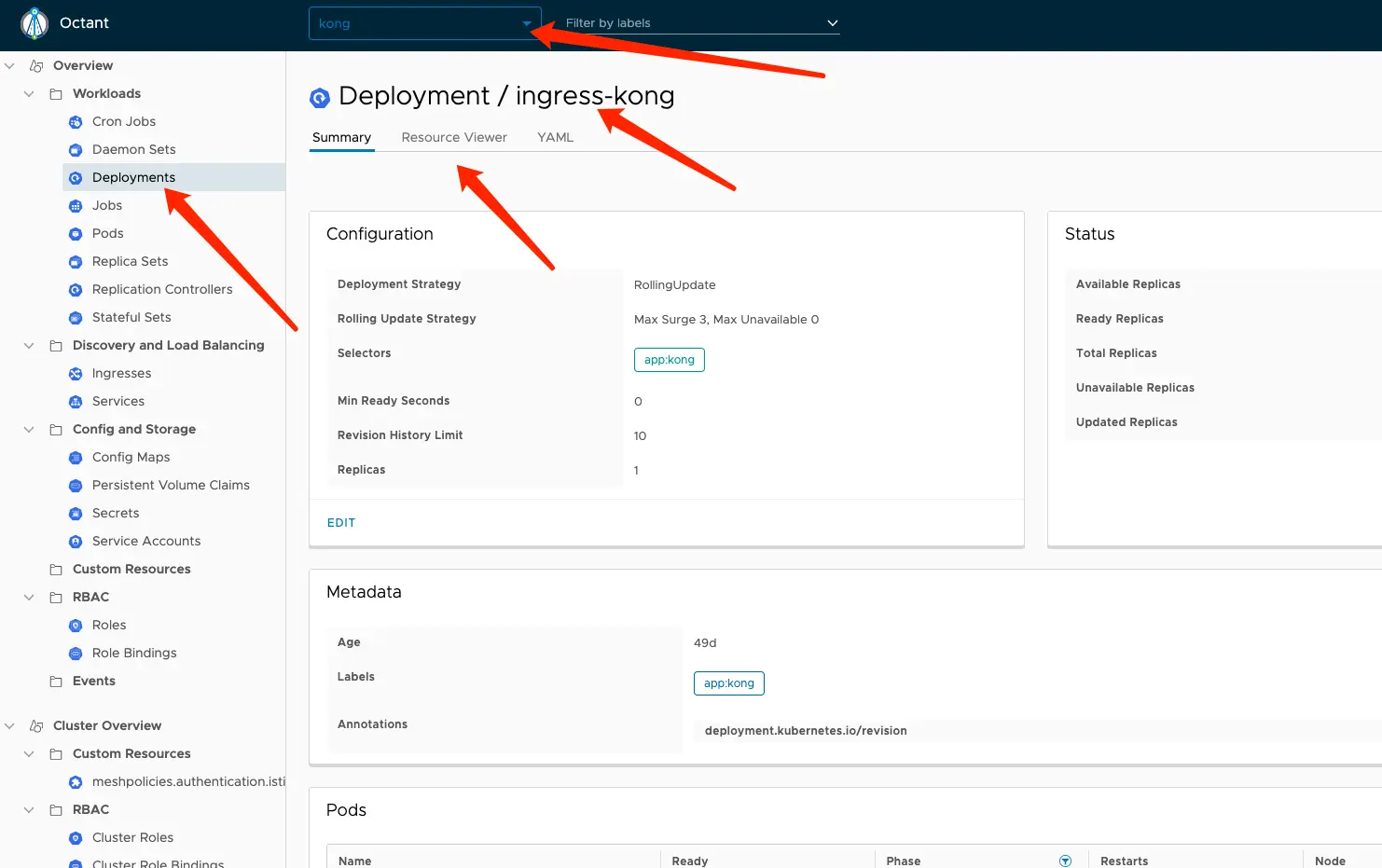Click the Octant logo icon
Image resolution: width=1382 pixels, height=868 pixels.
click(x=35, y=23)
